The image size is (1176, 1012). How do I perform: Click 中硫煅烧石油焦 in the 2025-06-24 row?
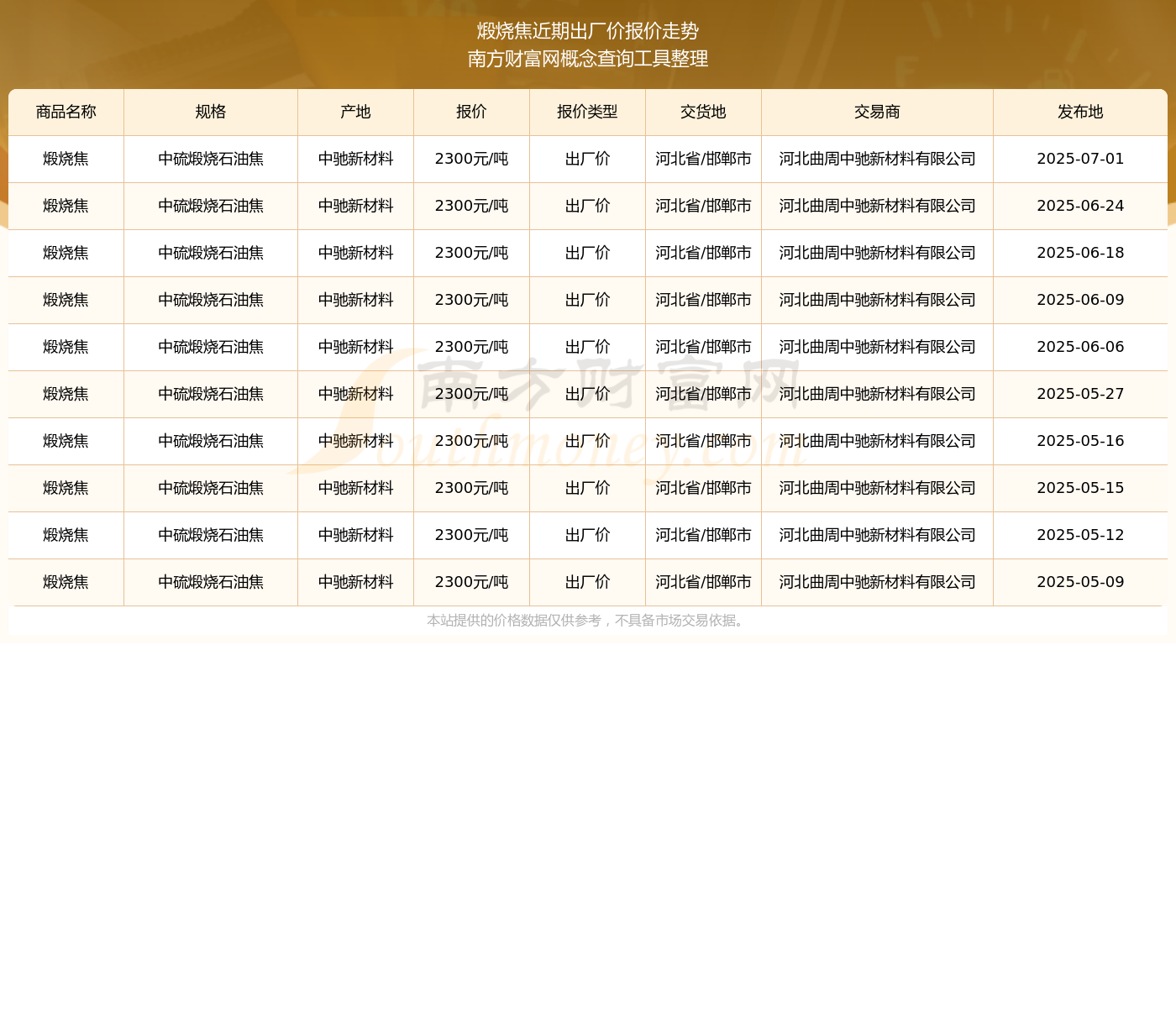[x=211, y=206]
